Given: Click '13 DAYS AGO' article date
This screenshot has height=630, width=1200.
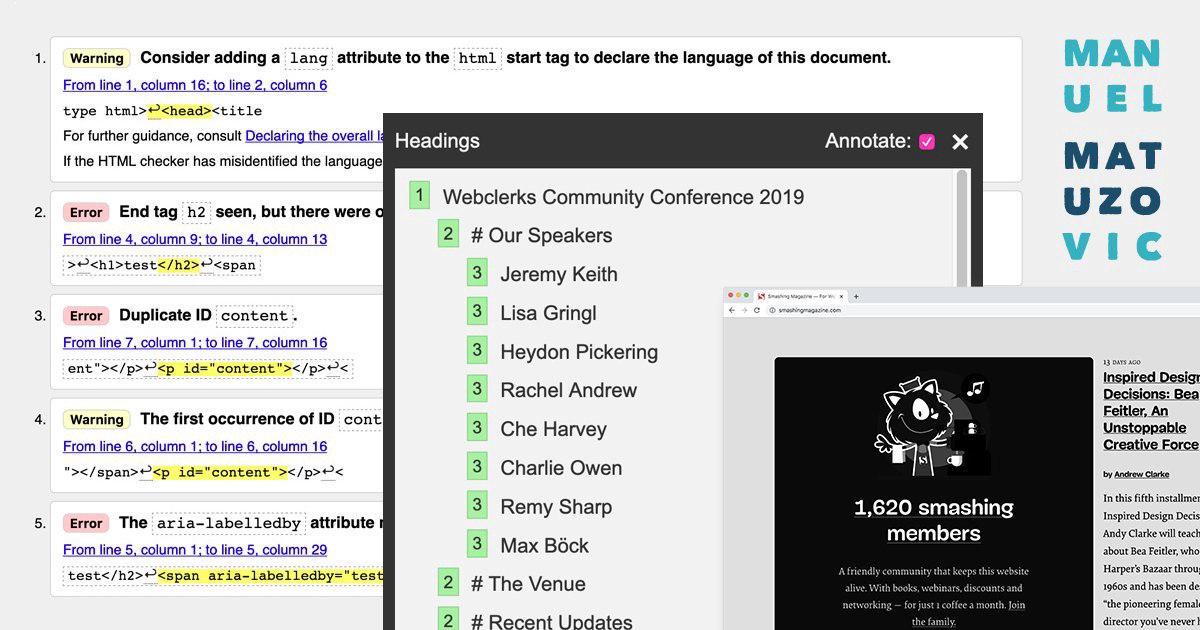Looking at the screenshot, I should pyautogui.click(x=1121, y=362).
